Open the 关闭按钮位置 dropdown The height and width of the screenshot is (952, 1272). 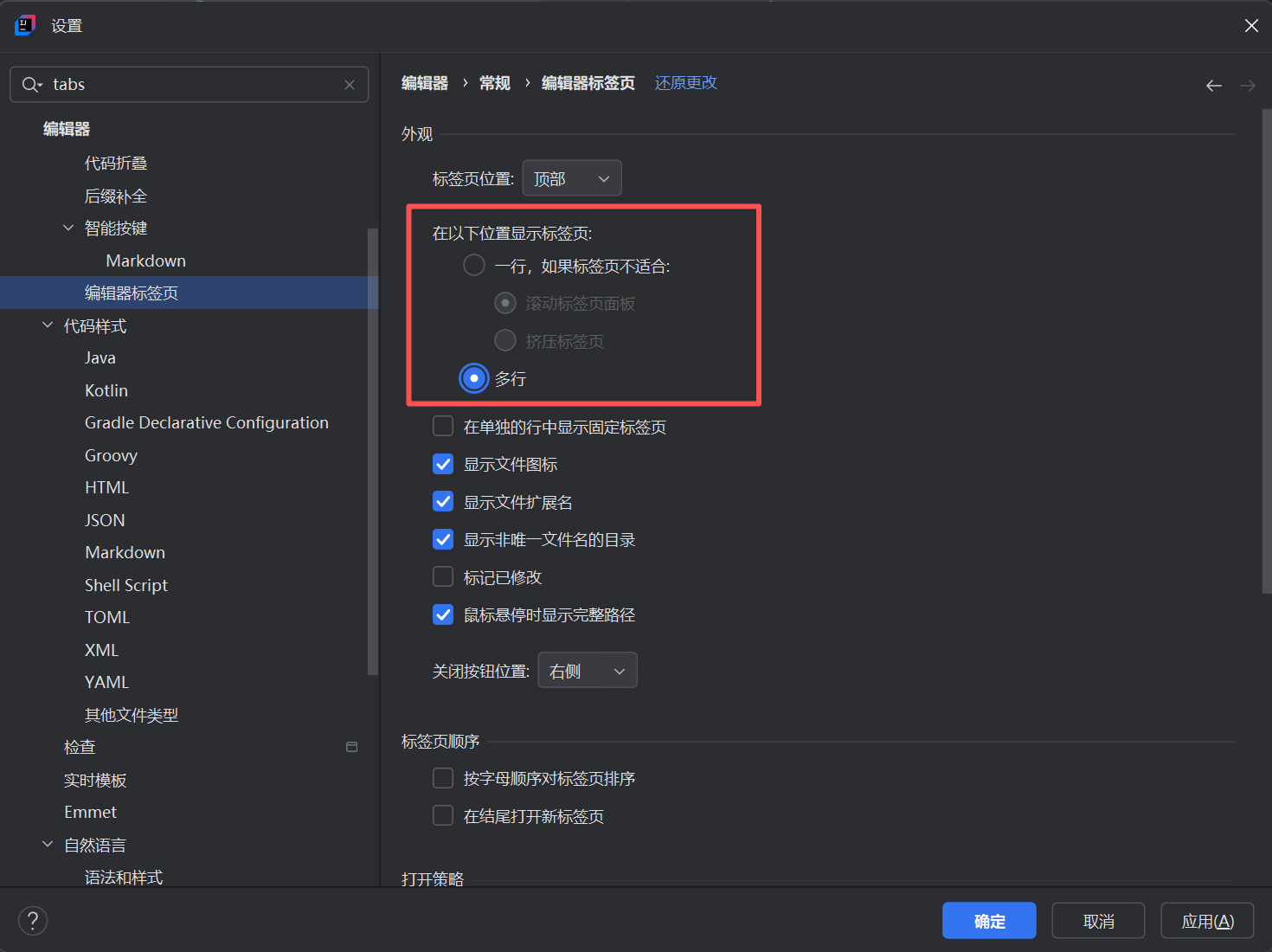[x=588, y=670]
